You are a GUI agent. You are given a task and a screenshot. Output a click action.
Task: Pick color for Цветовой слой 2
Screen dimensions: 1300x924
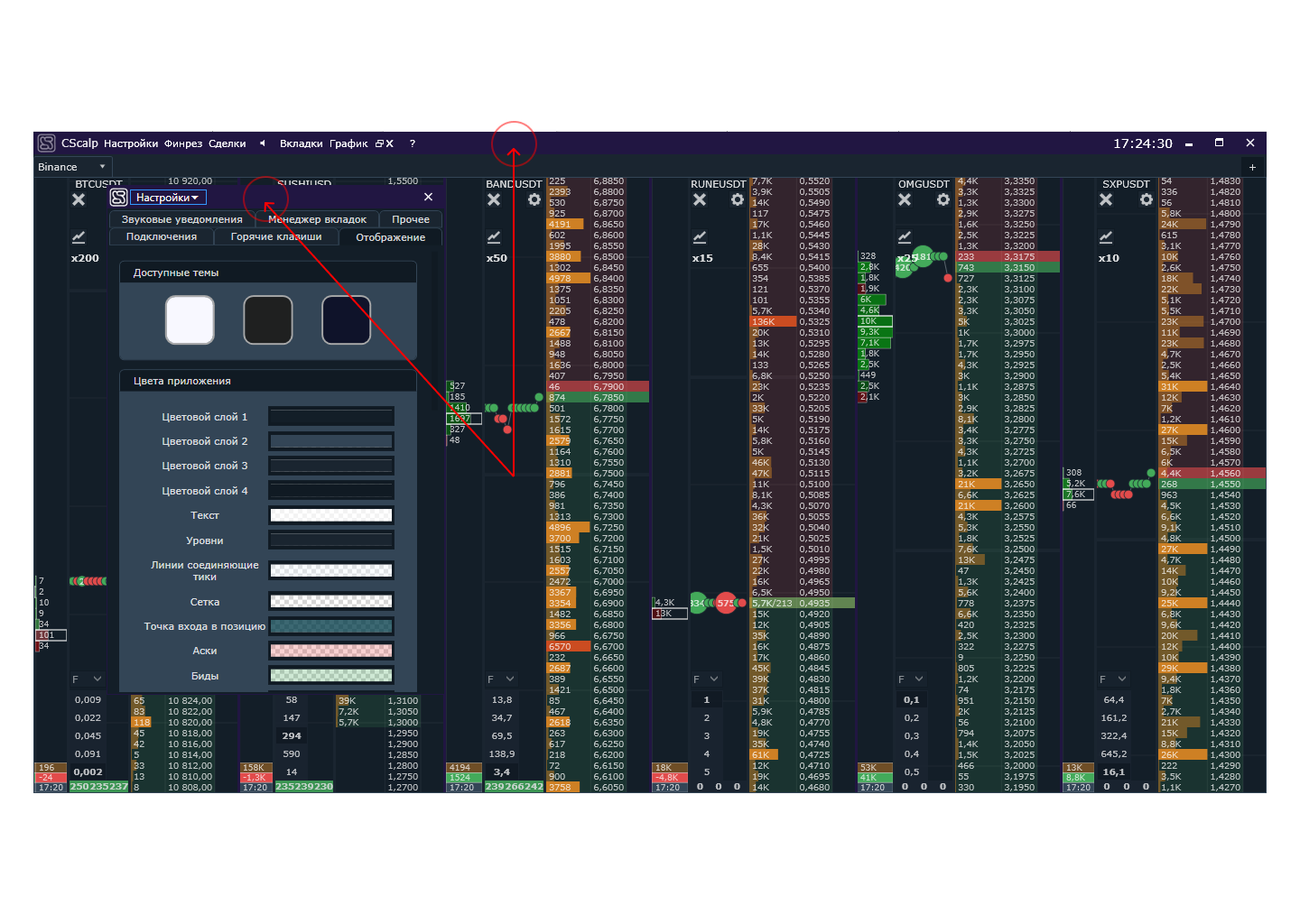[331, 441]
